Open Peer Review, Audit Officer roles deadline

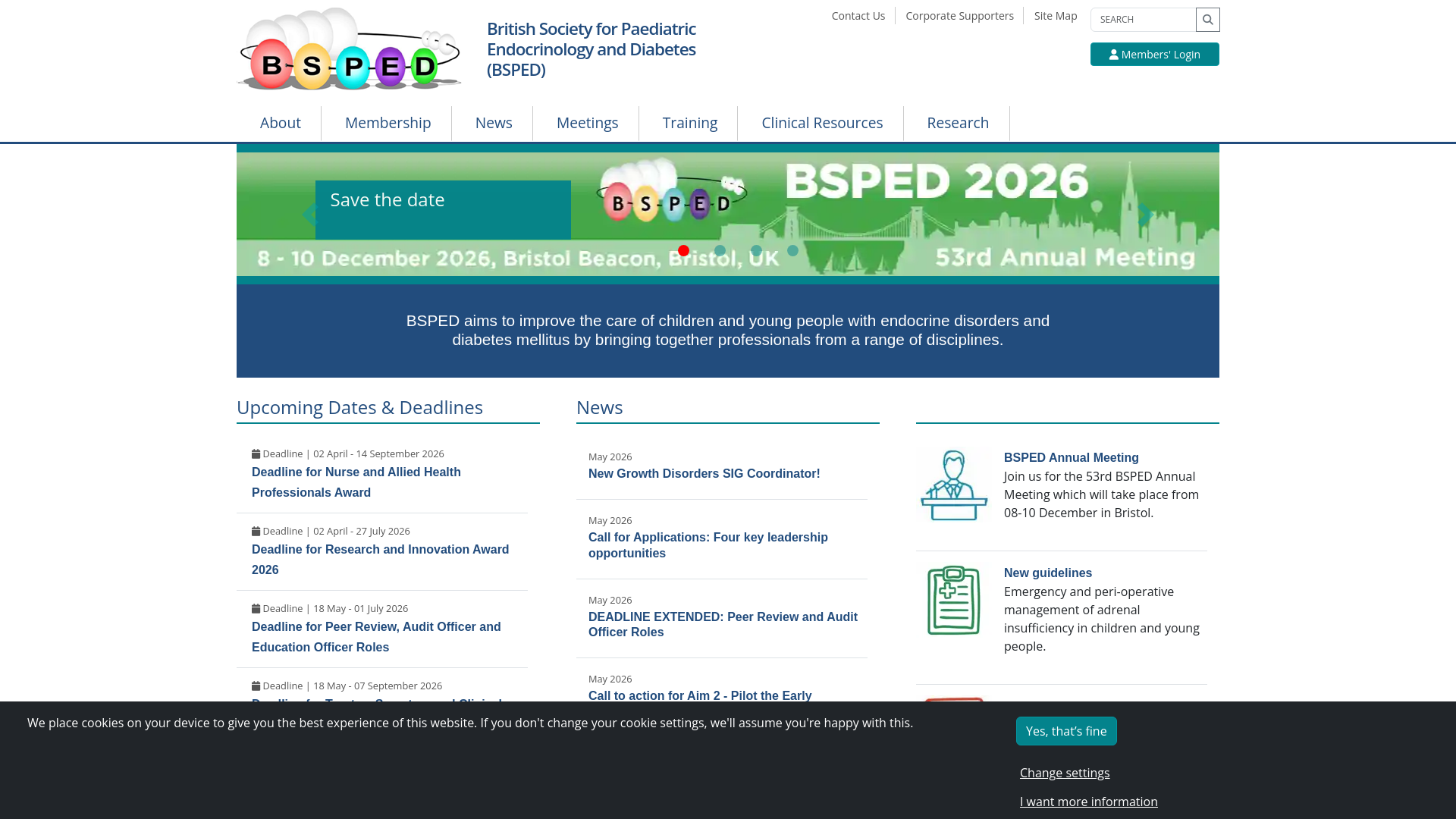pyautogui.click(x=376, y=637)
